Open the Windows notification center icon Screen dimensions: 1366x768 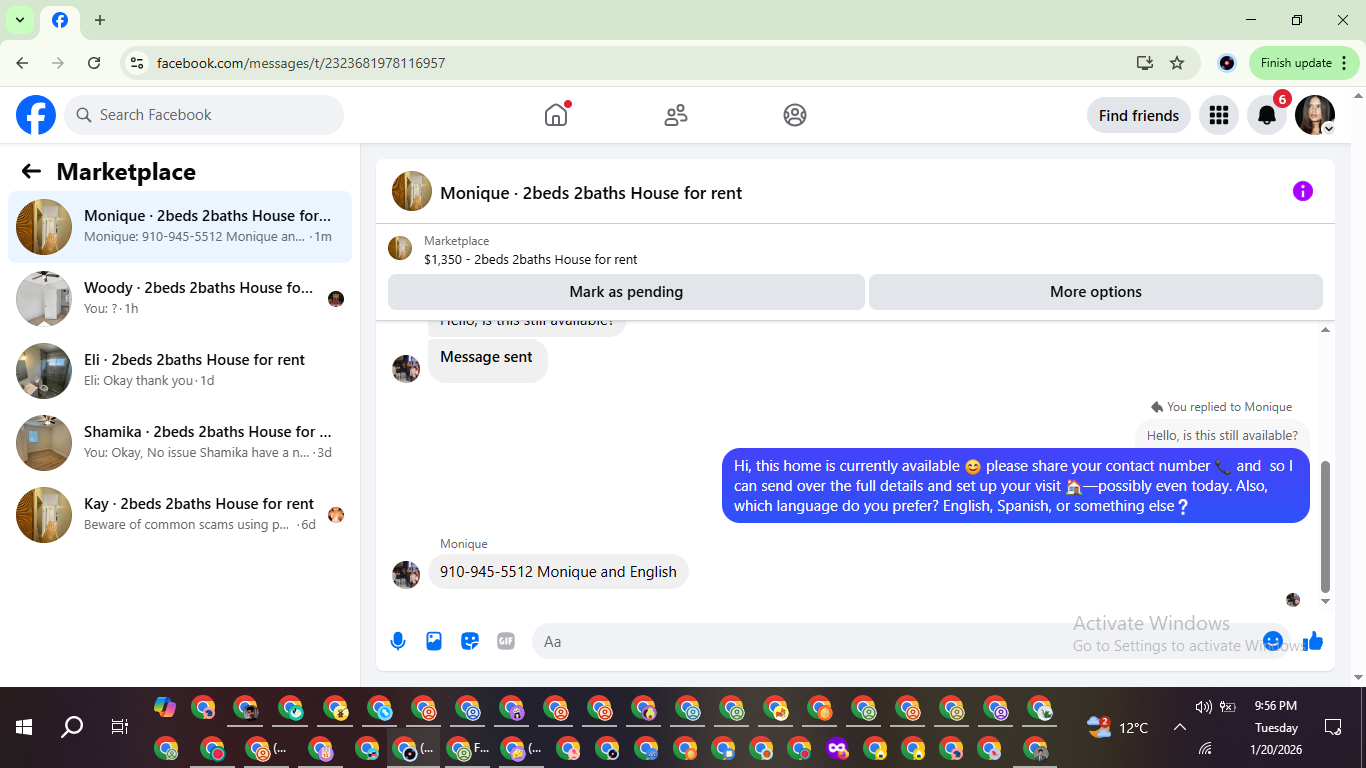pyautogui.click(x=1333, y=727)
